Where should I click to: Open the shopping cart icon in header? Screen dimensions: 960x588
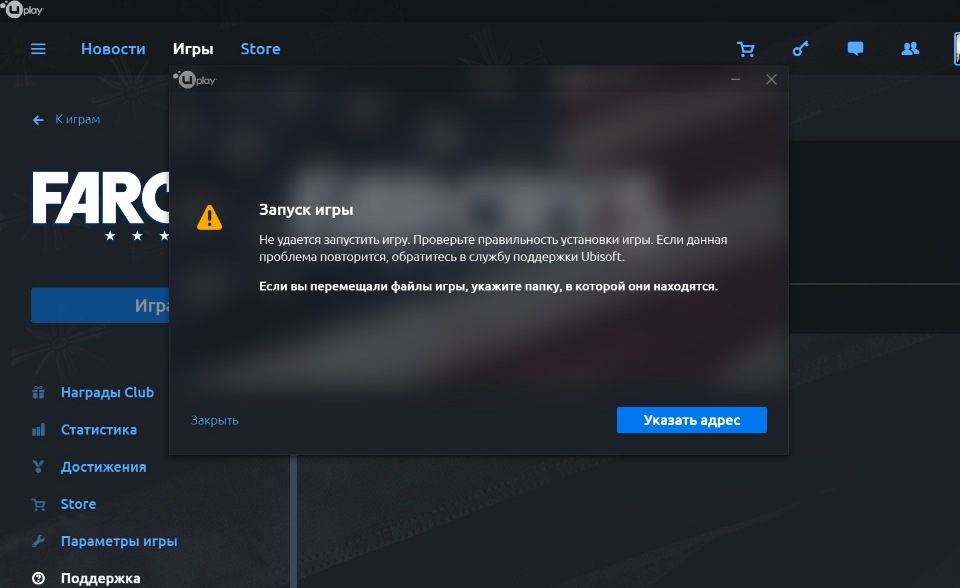tap(746, 49)
